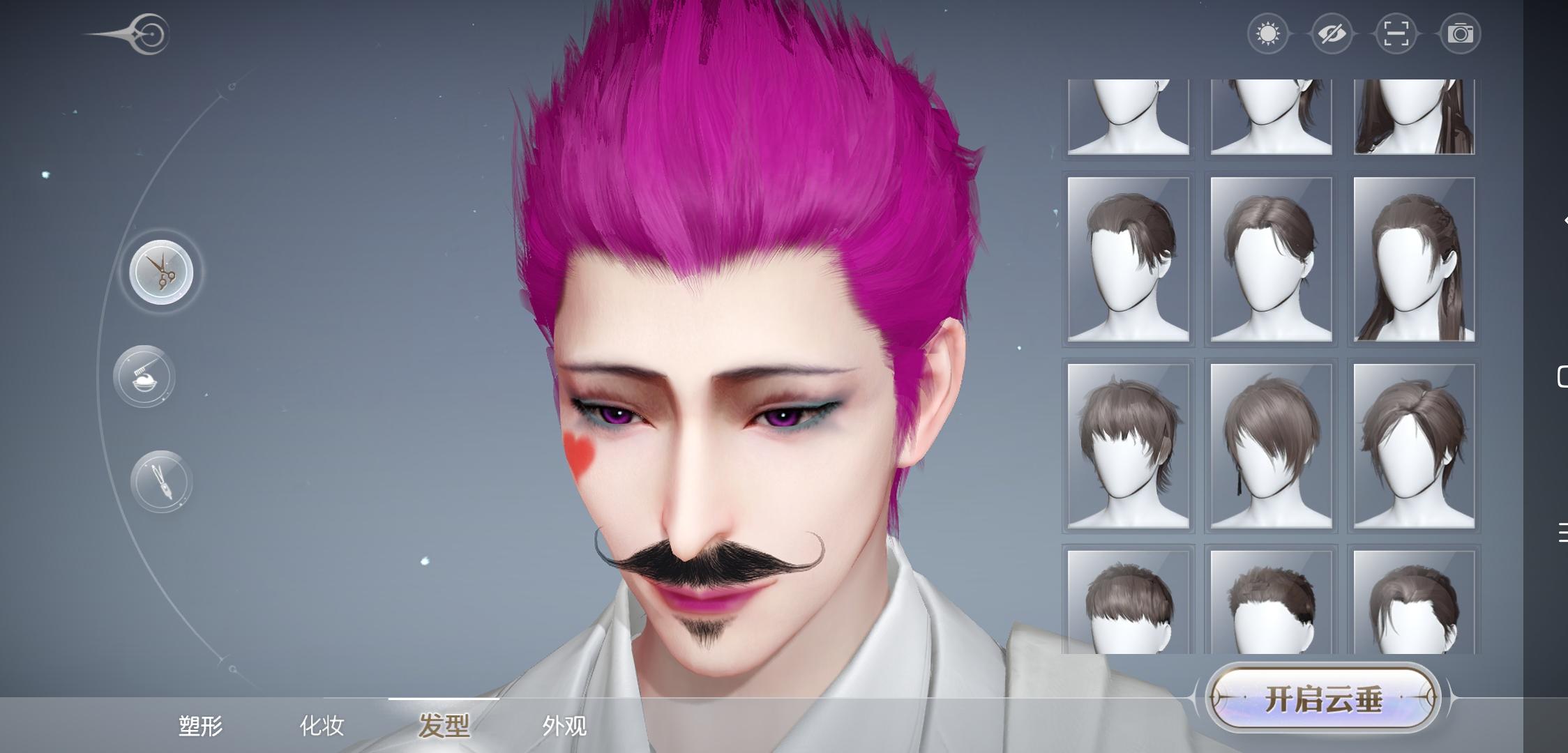Tap the face scan frame icon
Viewport: 1568px width, 753px height.
pyautogui.click(x=1396, y=33)
